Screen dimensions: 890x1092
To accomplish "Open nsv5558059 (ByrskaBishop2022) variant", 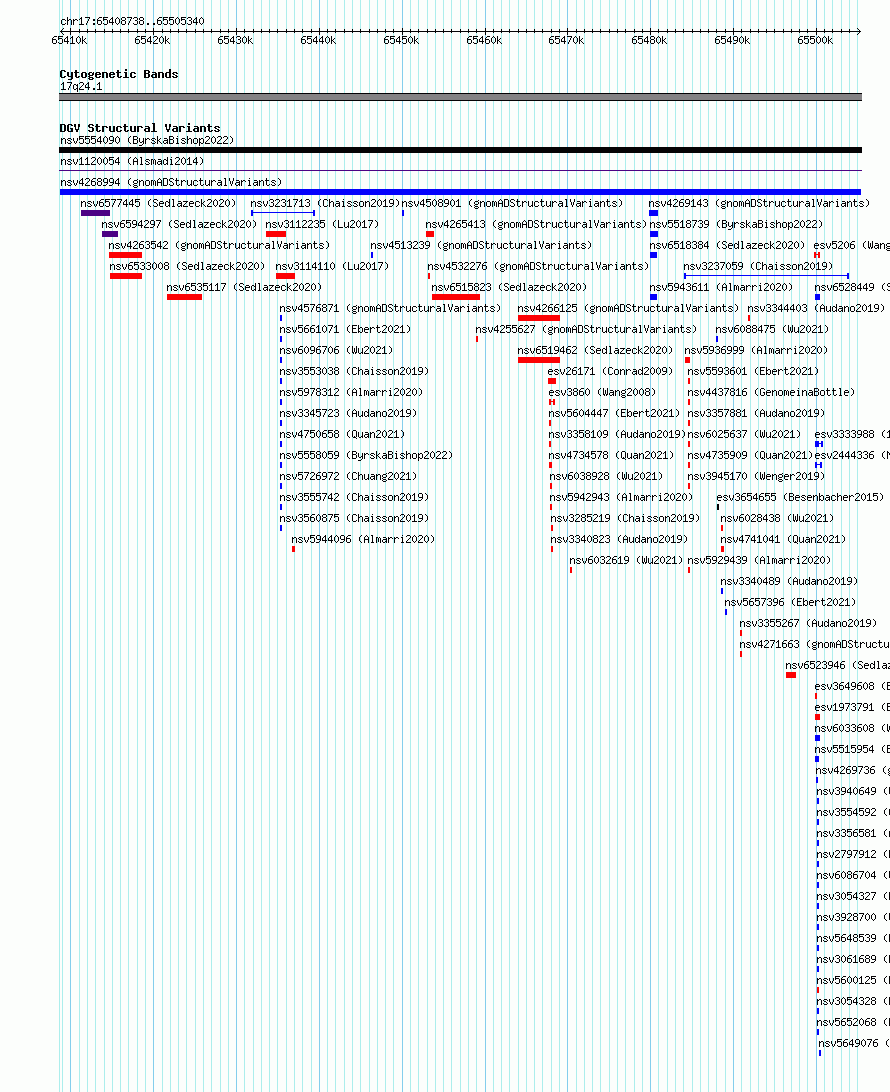I will click(366, 455).
